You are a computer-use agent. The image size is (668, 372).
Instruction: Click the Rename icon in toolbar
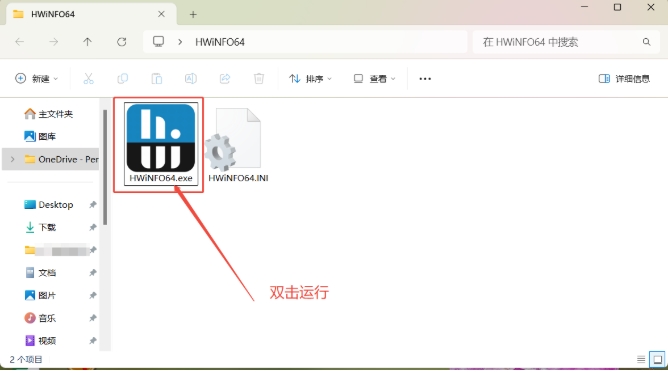(x=190, y=78)
